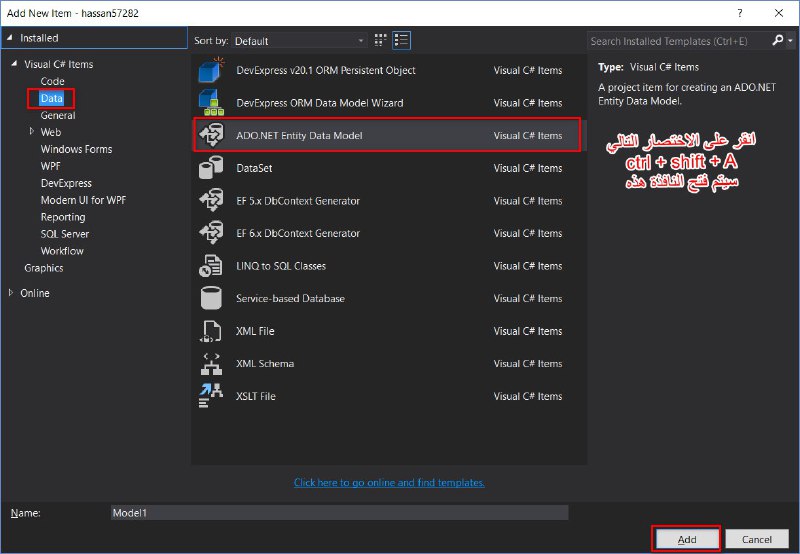
Task: Close the Add New Item dialog
Action: [x=779, y=13]
